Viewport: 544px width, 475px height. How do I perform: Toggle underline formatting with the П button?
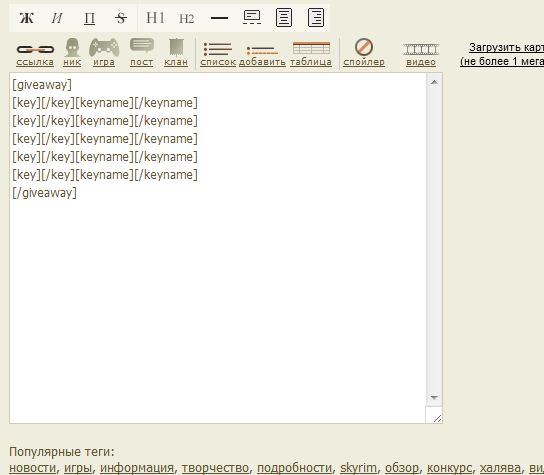(89, 18)
